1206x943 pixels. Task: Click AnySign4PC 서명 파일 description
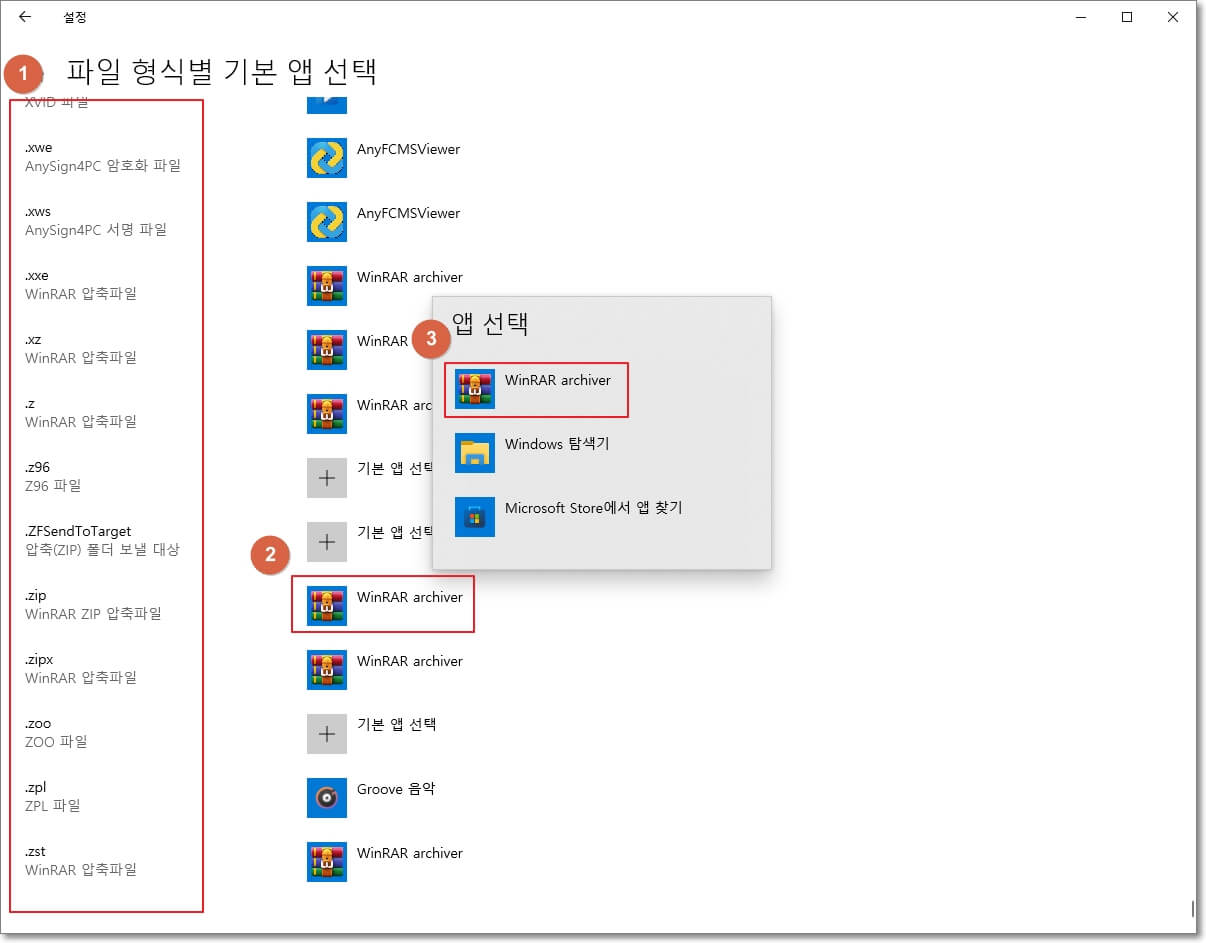(96, 230)
